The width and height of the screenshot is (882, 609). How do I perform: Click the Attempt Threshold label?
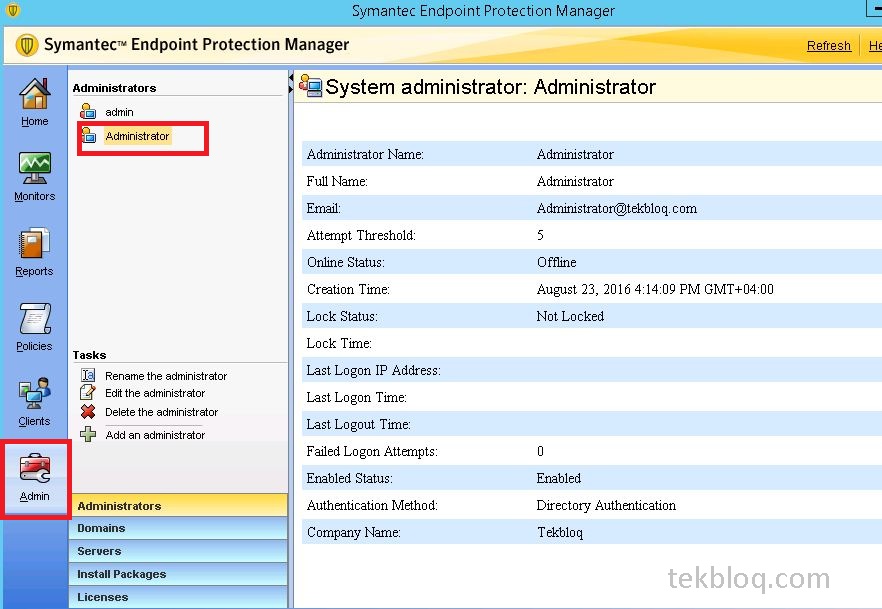(x=361, y=236)
